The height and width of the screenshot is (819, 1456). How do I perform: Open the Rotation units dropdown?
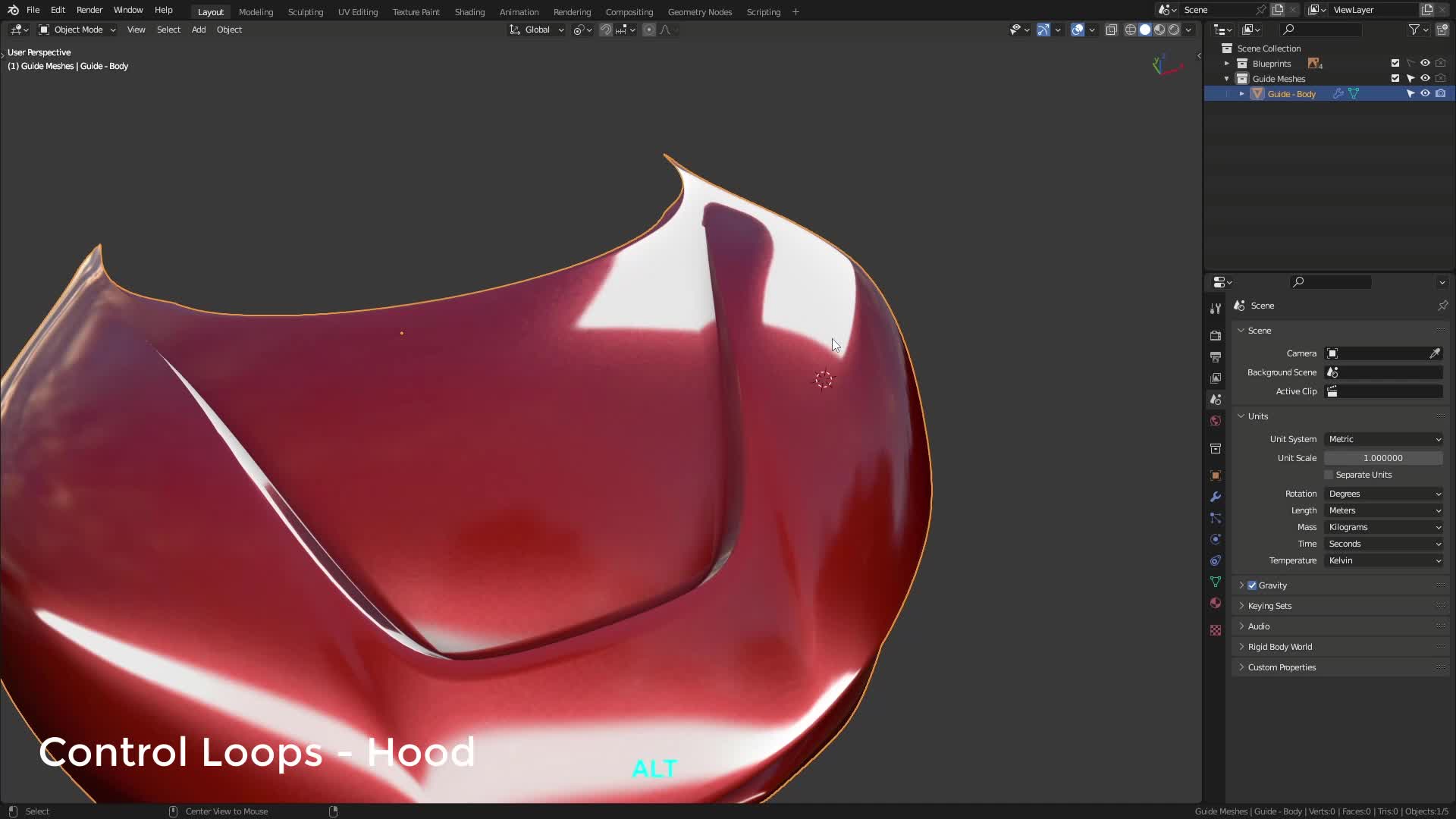1384,494
